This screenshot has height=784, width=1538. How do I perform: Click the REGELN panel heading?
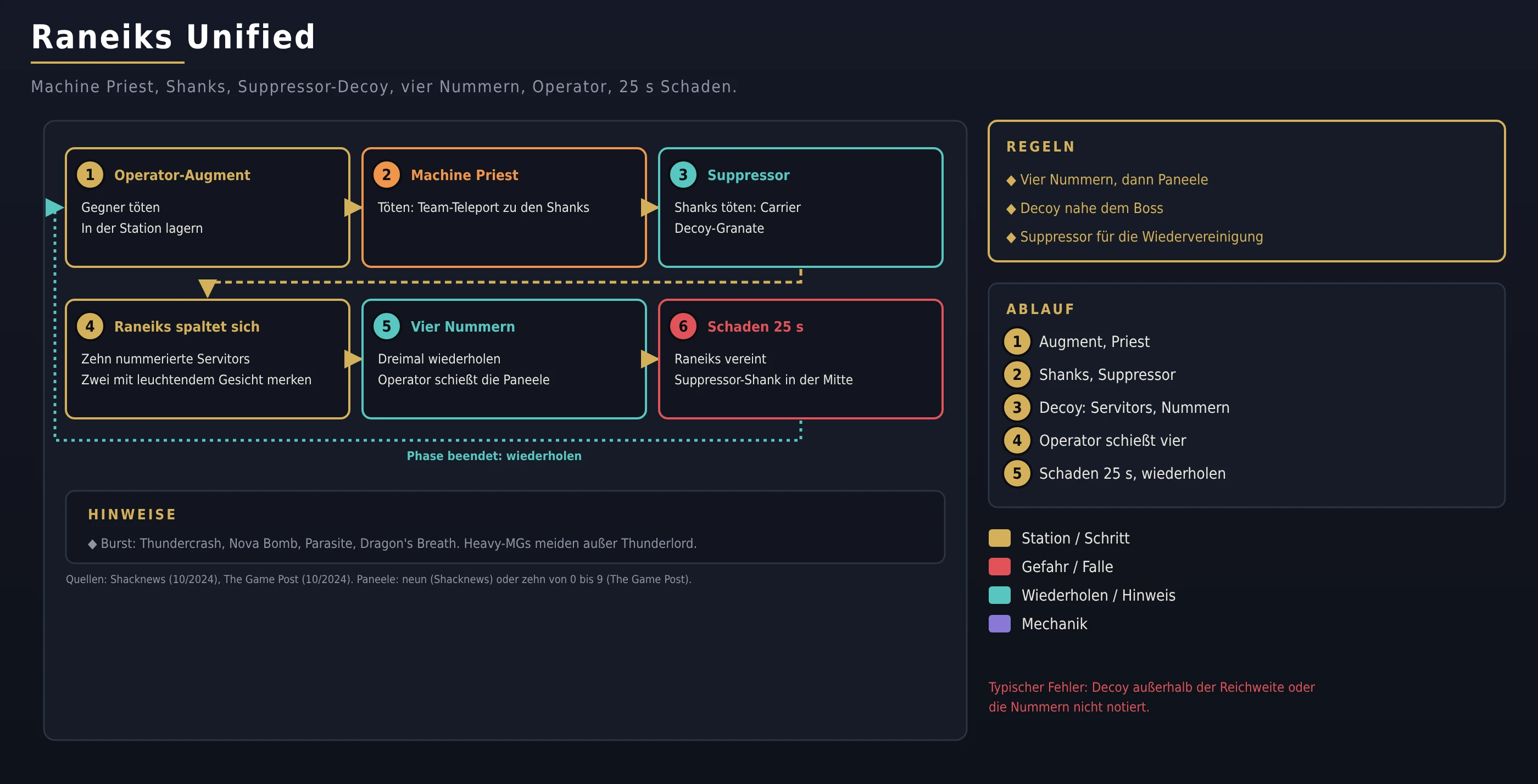point(1041,147)
